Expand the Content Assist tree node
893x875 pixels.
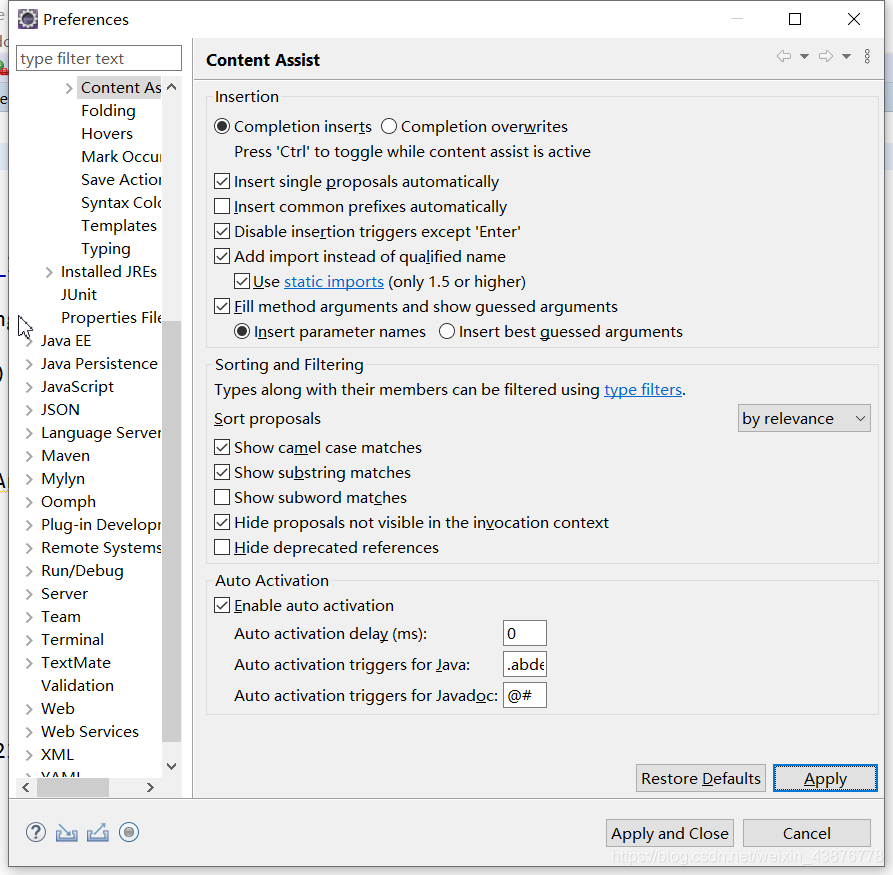(x=69, y=88)
